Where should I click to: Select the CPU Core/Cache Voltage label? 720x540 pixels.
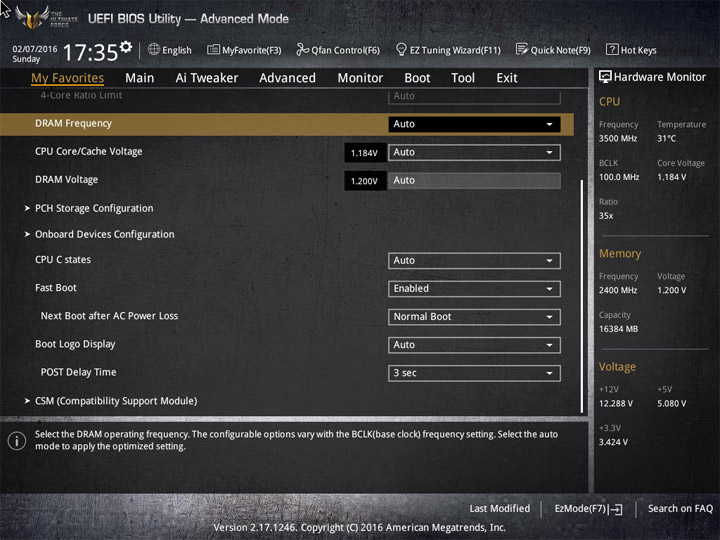[x=89, y=152]
